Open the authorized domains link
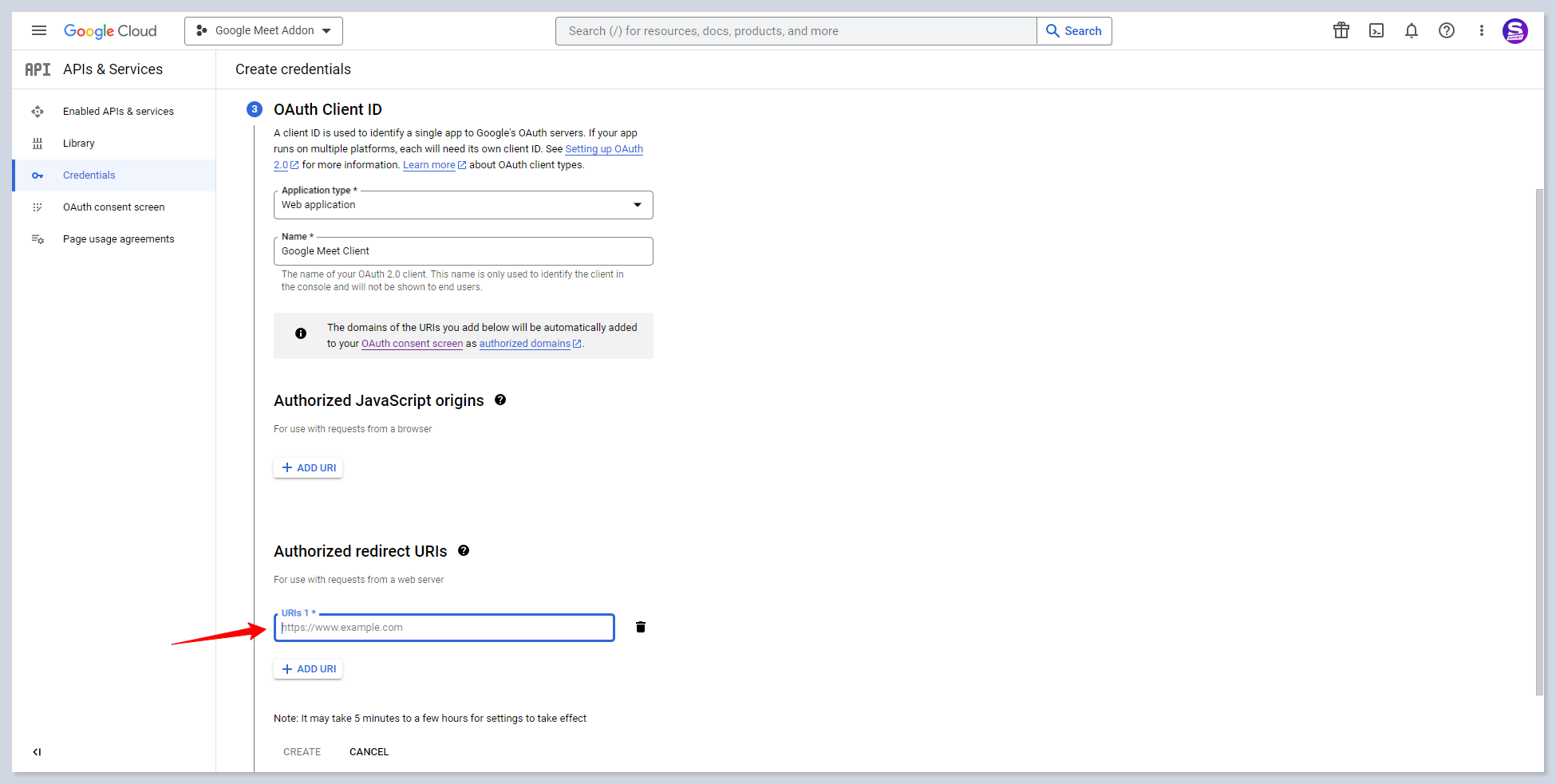 [524, 344]
